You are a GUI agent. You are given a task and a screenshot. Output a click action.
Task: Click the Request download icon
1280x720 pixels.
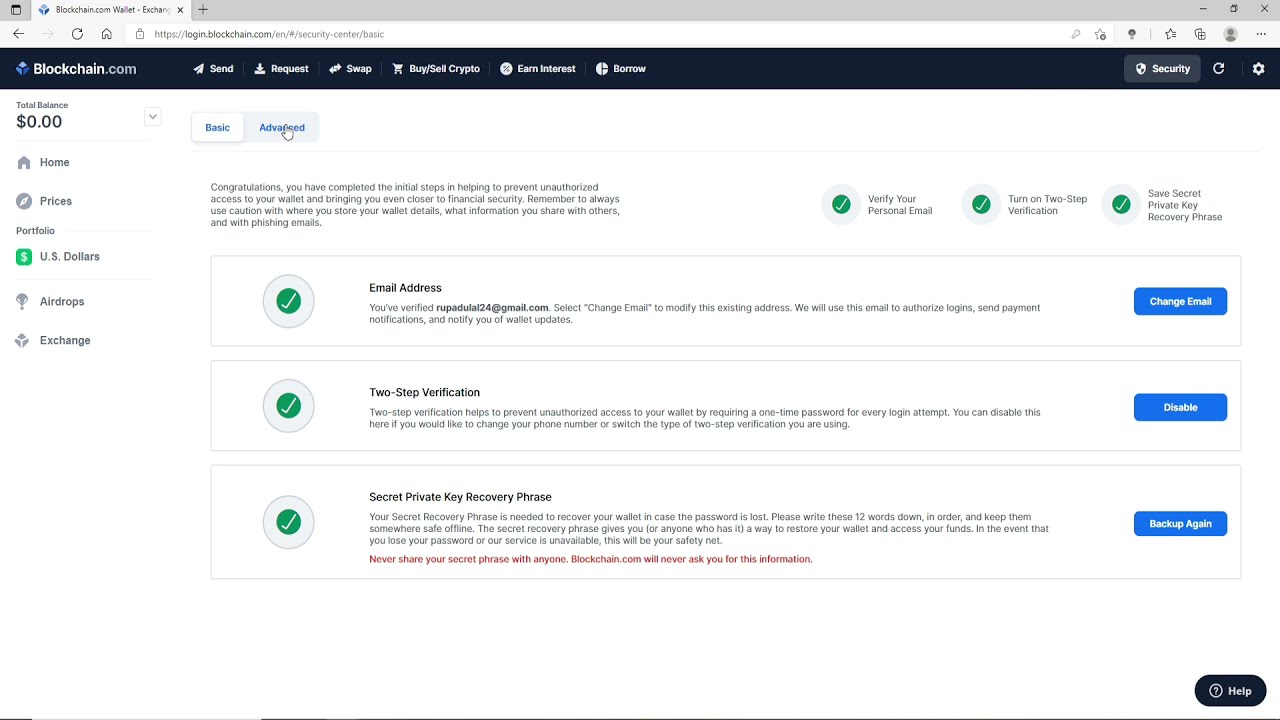pyautogui.click(x=260, y=69)
